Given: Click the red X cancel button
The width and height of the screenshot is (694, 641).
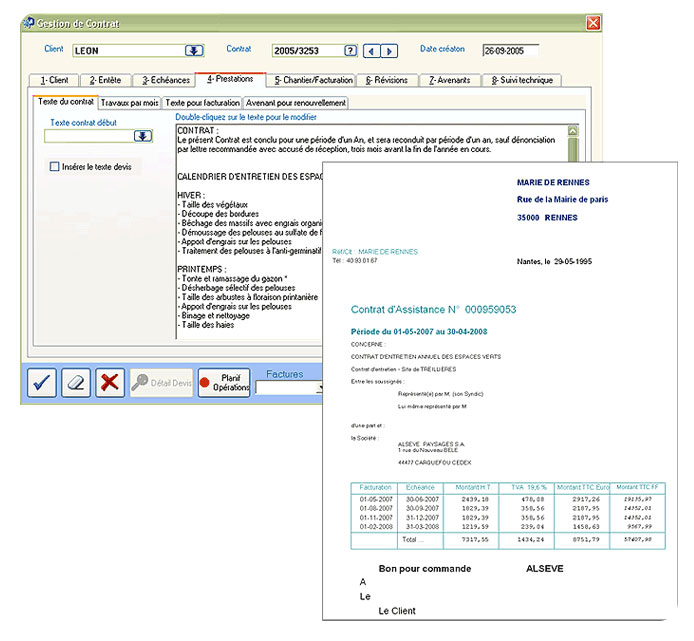Looking at the screenshot, I should [x=110, y=382].
